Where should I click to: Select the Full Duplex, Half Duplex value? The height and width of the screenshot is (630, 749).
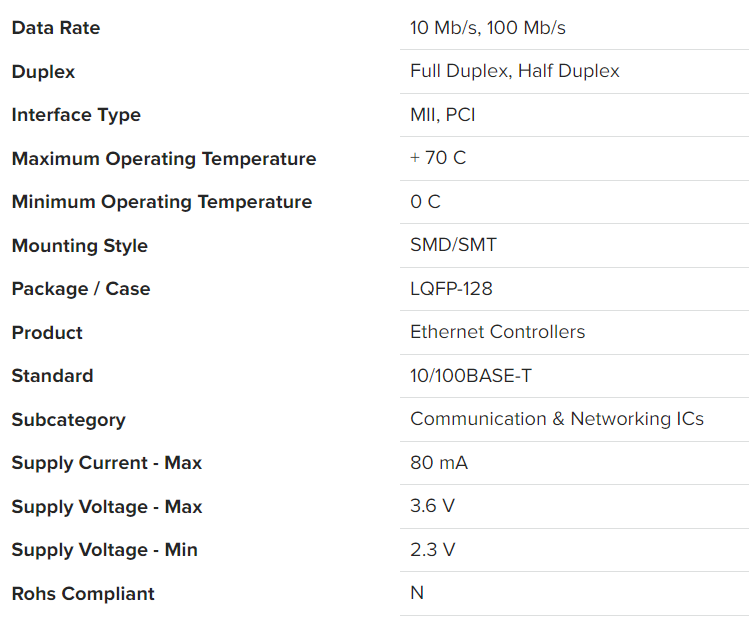pyautogui.click(x=514, y=71)
